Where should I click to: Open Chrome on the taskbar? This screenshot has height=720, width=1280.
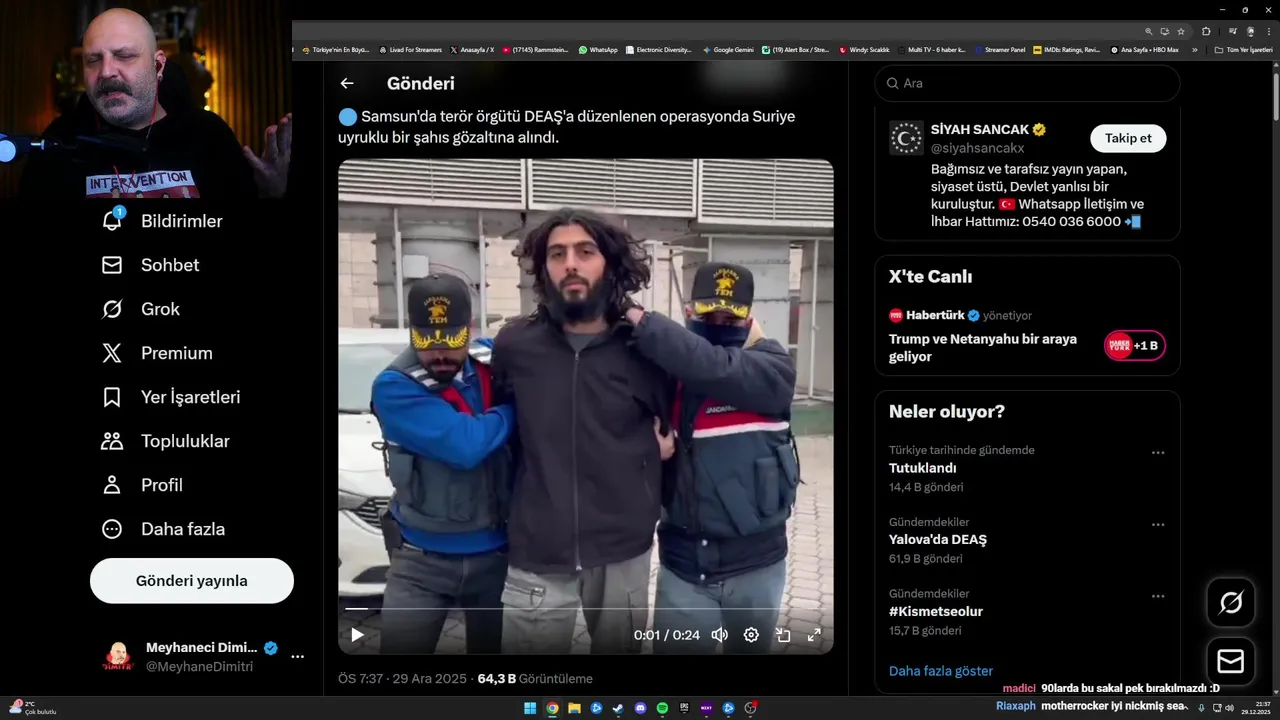[x=552, y=708]
